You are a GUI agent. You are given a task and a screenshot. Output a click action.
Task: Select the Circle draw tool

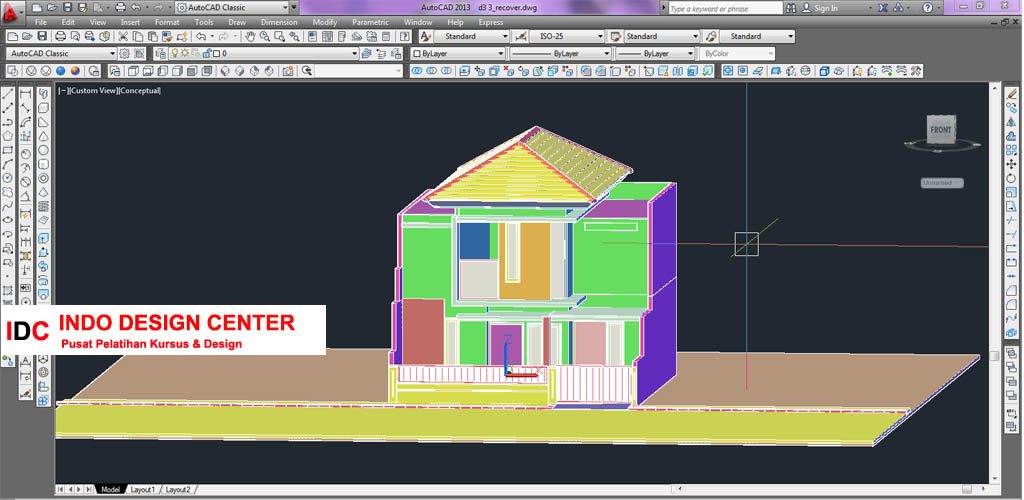(8, 178)
